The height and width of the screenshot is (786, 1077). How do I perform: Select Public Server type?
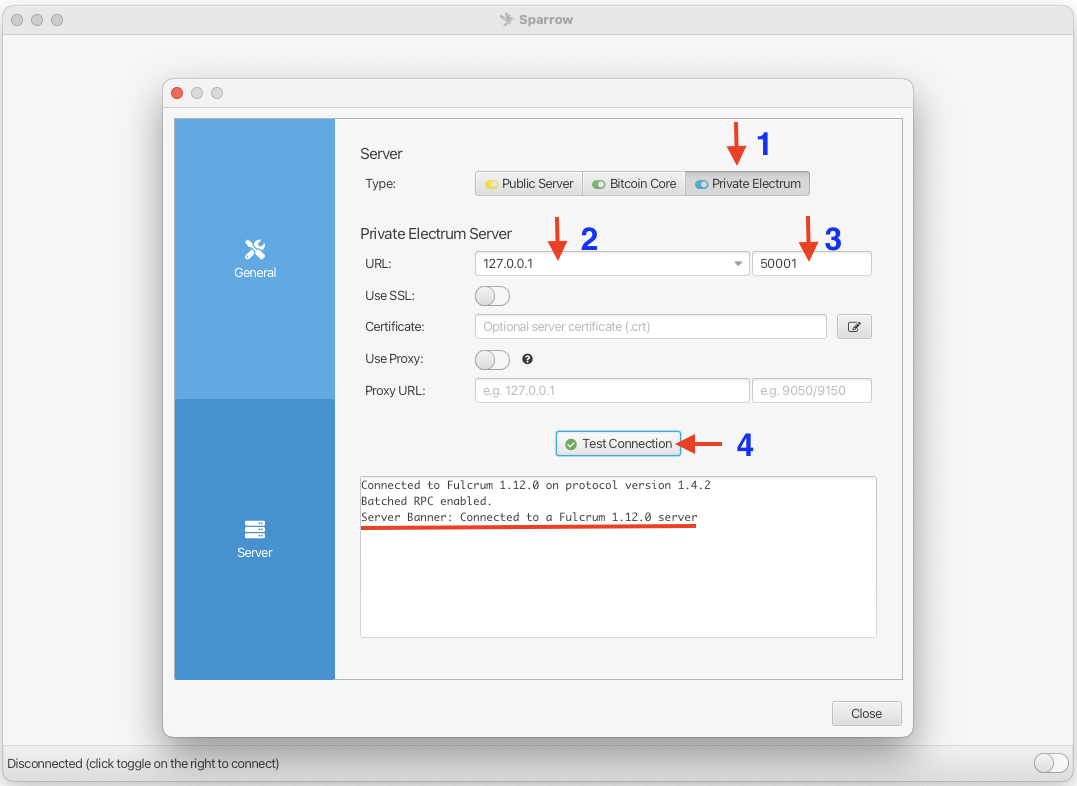click(x=529, y=183)
